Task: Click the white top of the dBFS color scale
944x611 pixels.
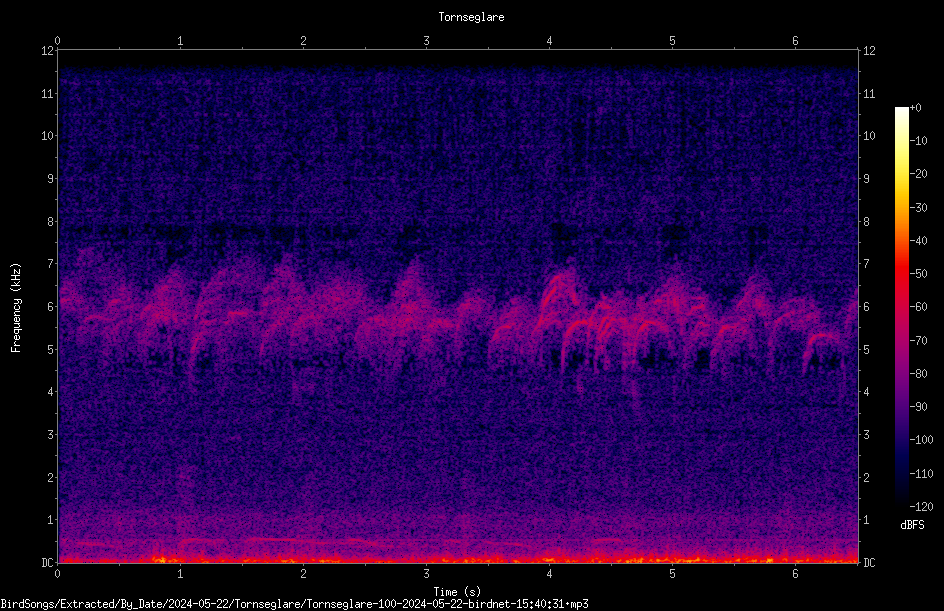Action: pyautogui.click(x=901, y=112)
